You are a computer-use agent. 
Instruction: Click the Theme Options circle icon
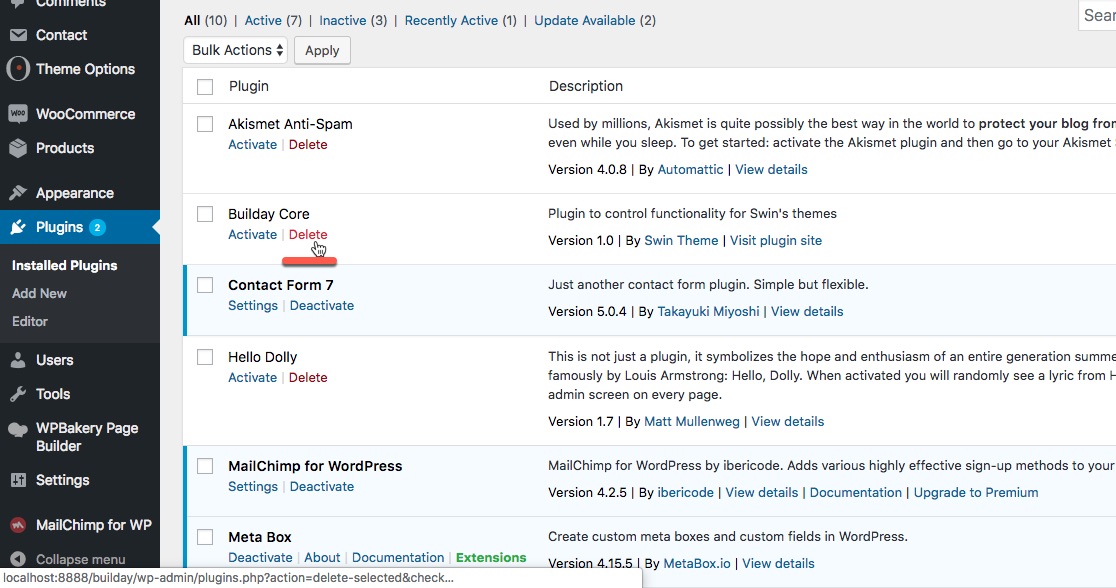[x=19, y=69]
